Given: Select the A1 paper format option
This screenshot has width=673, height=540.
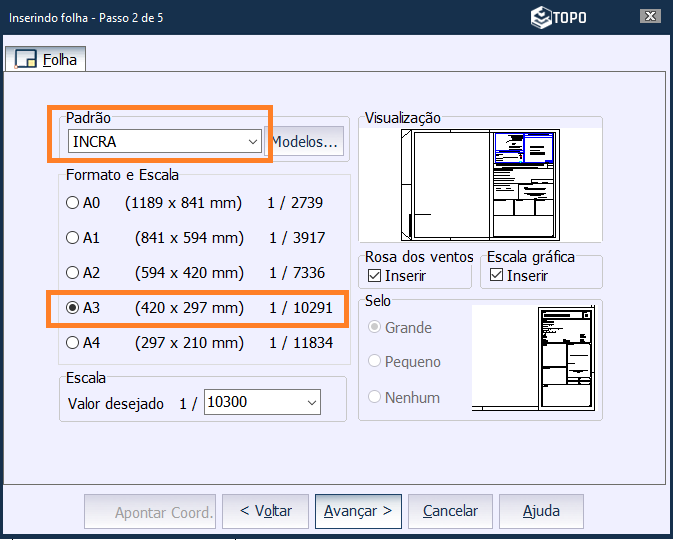Looking at the screenshot, I should (x=72, y=238).
